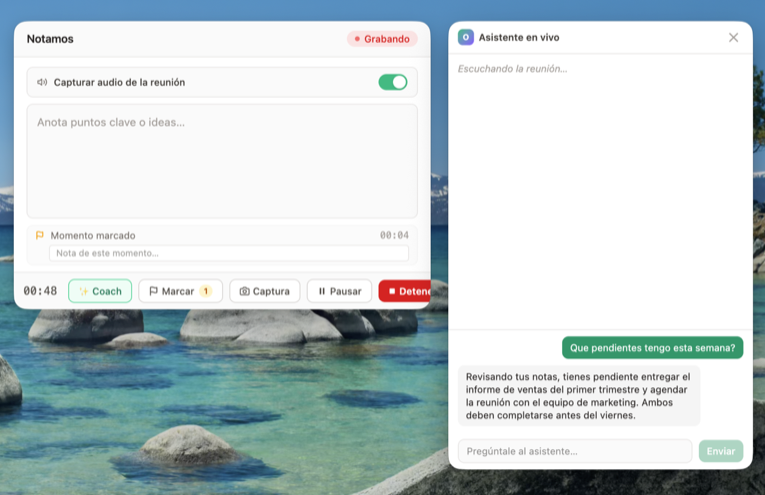Toggle the Capturar audio de la reunión switch
The image size is (765, 495).
point(393,82)
